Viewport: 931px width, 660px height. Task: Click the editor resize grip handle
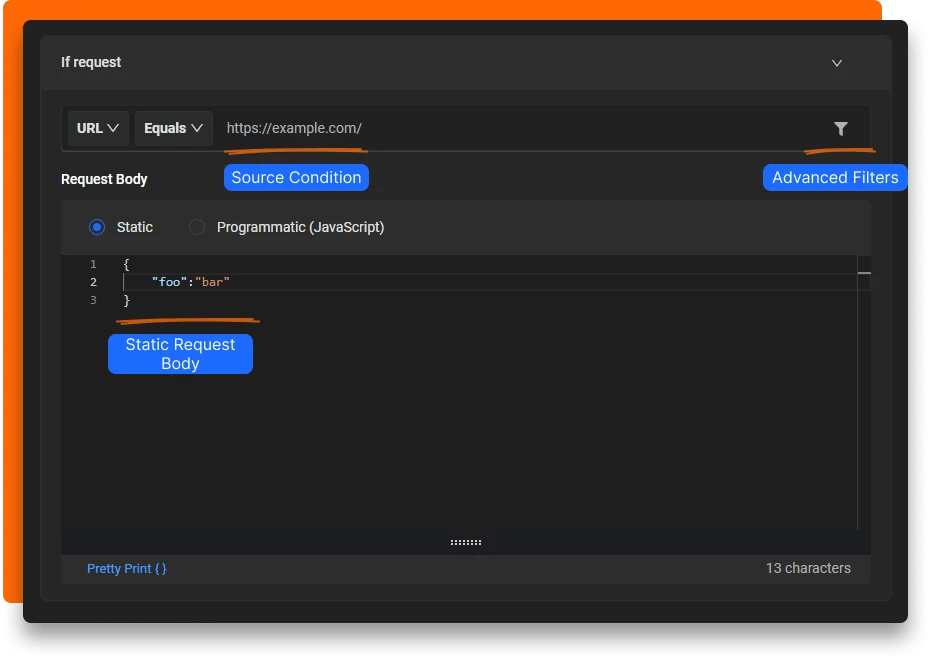pyautogui.click(x=466, y=542)
